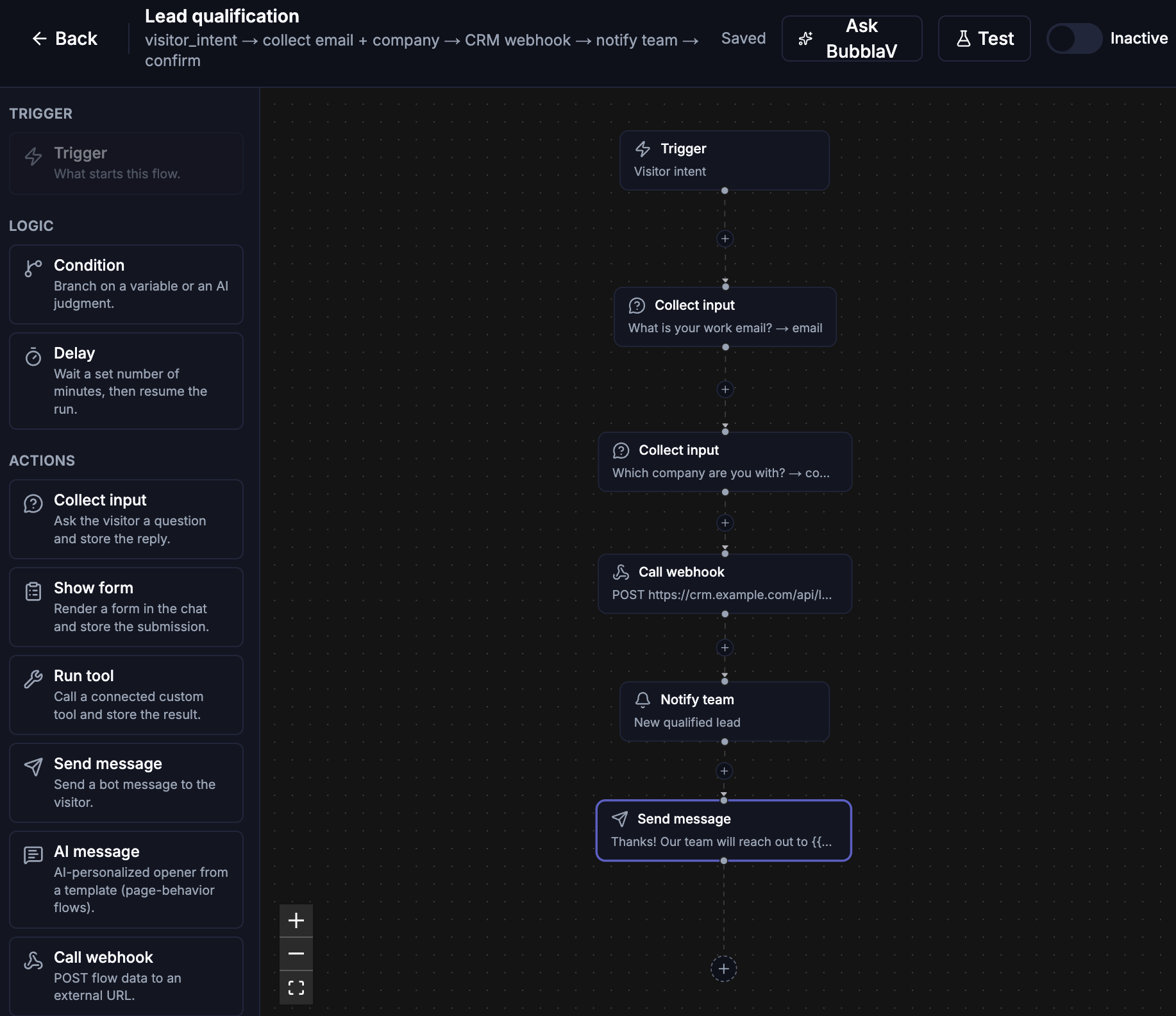Select the Notify team node
The height and width of the screenshot is (1016, 1176).
[x=725, y=711]
